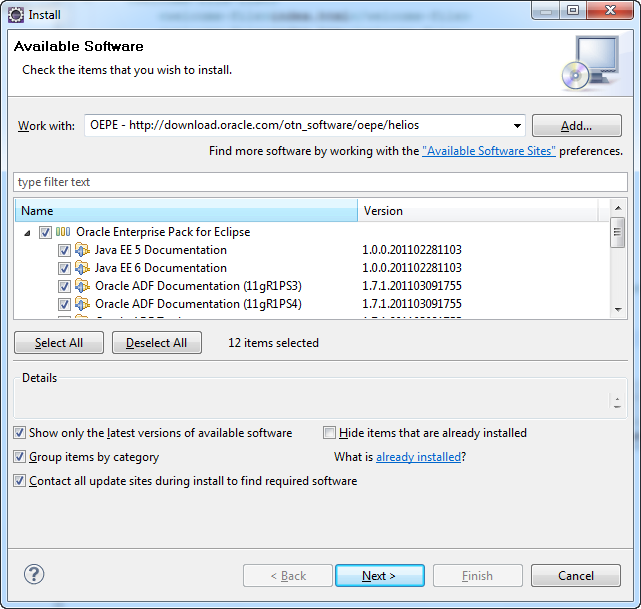Click the Oracle Enterprise Pack category icon

tap(63, 232)
